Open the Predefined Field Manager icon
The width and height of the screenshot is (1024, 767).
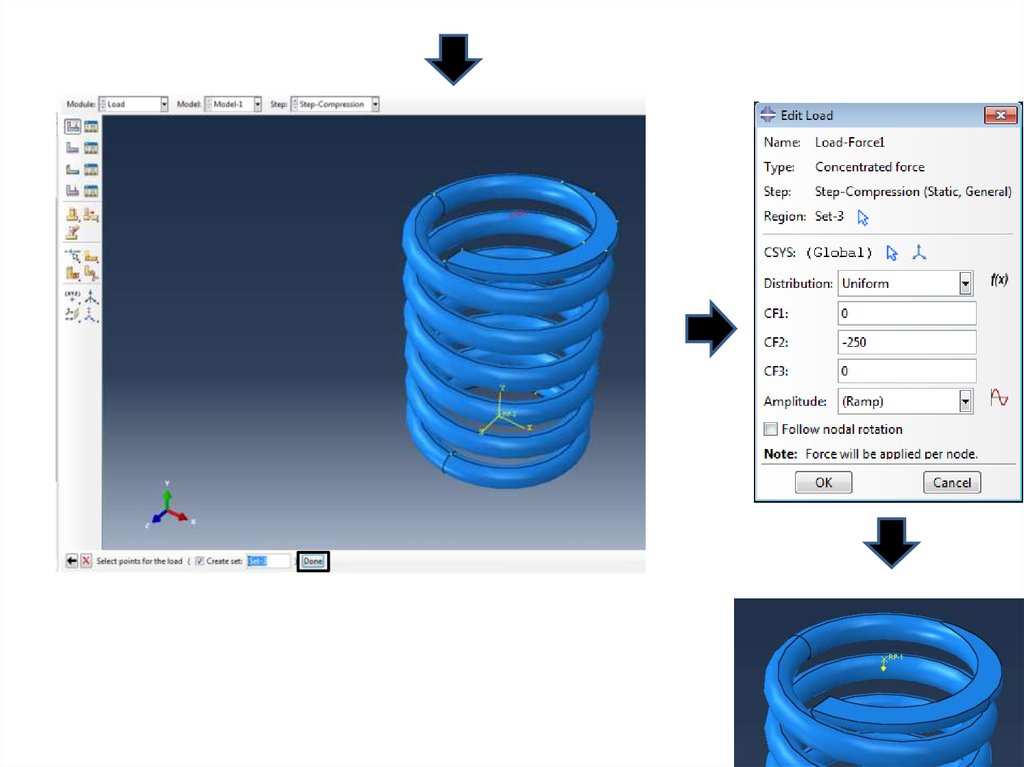91,169
